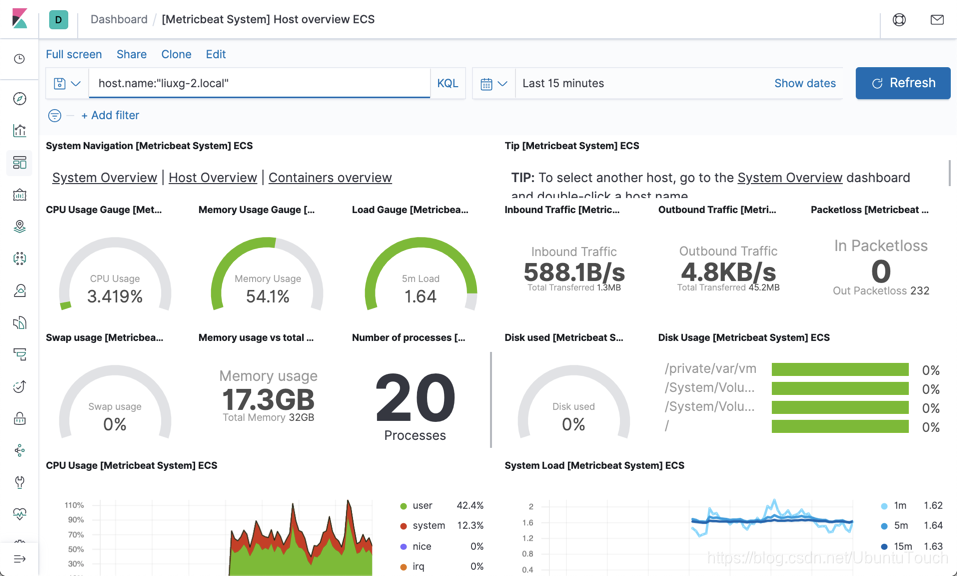This screenshot has width=957, height=576.
Task: Click the CPU Usage 3.419% gauge
Action: [115, 275]
